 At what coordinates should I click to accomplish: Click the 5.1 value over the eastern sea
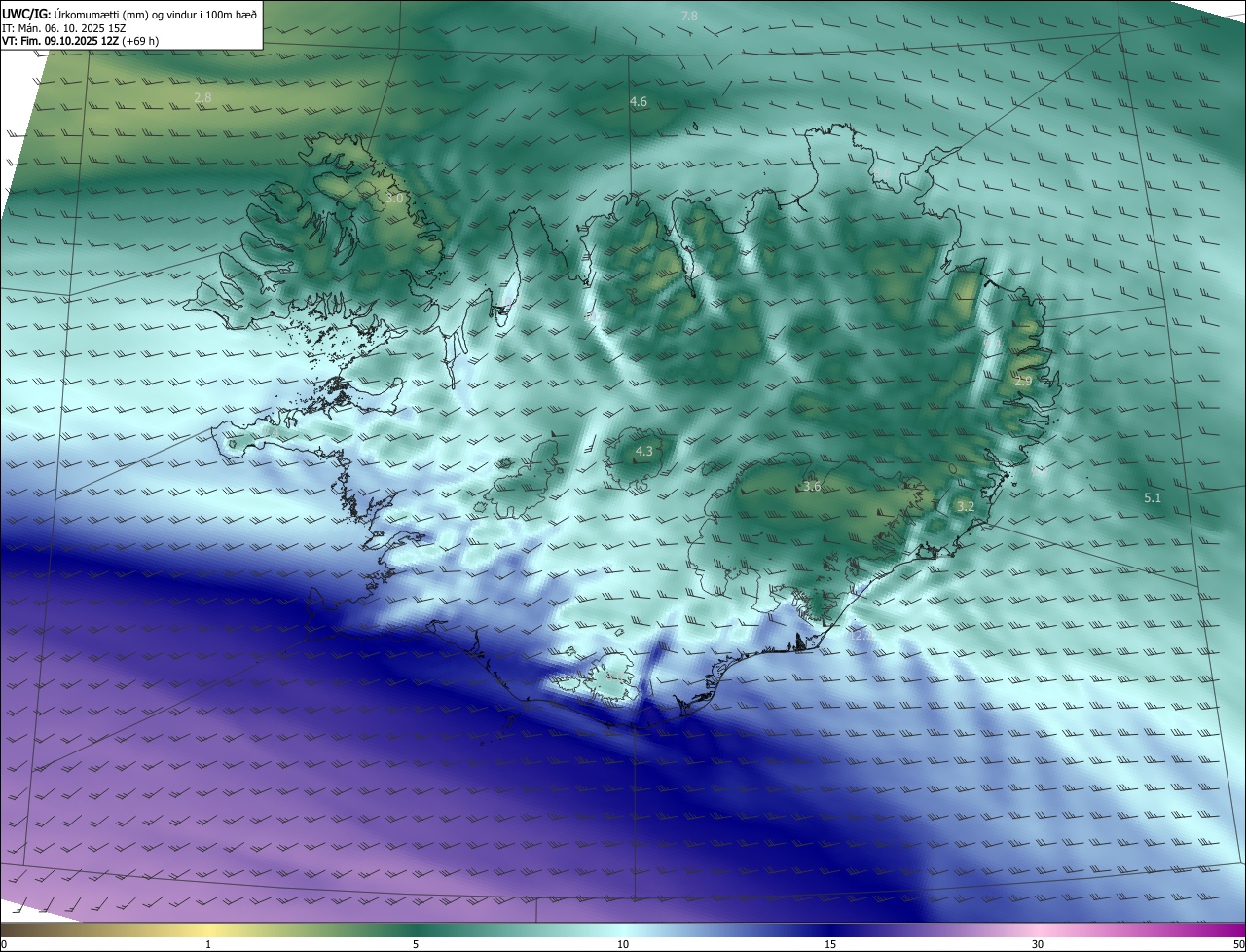pyautogui.click(x=1153, y=497)
